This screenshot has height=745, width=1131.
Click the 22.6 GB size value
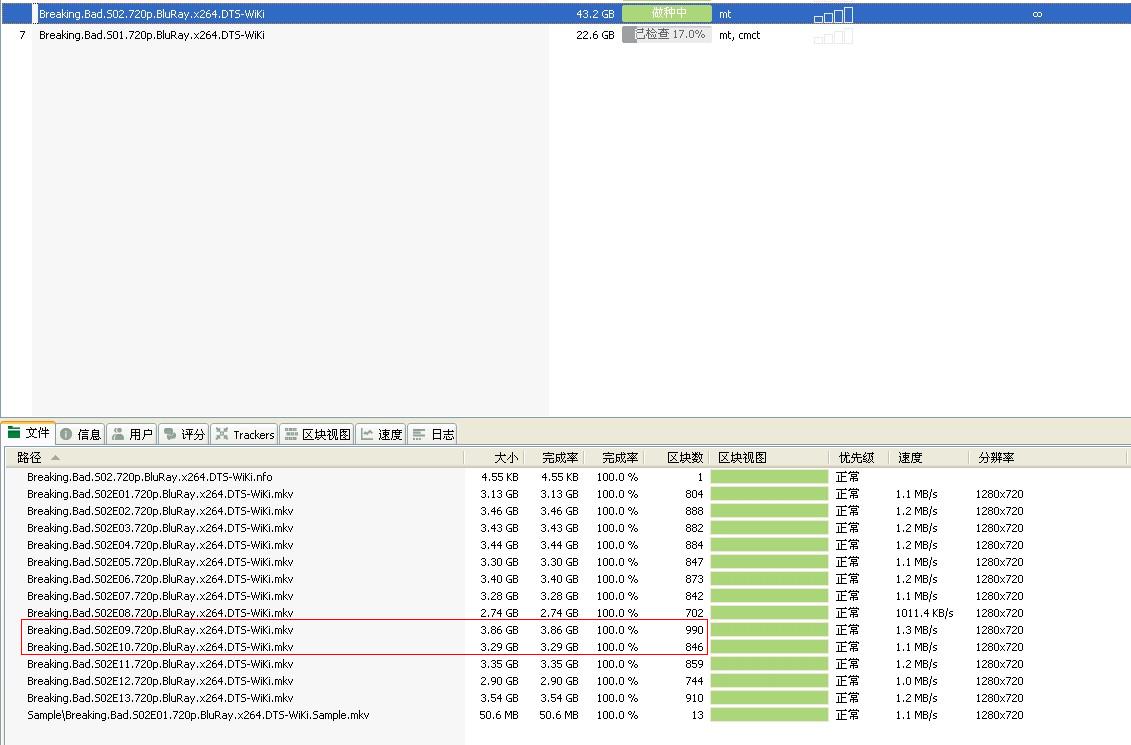click(595, 35)
